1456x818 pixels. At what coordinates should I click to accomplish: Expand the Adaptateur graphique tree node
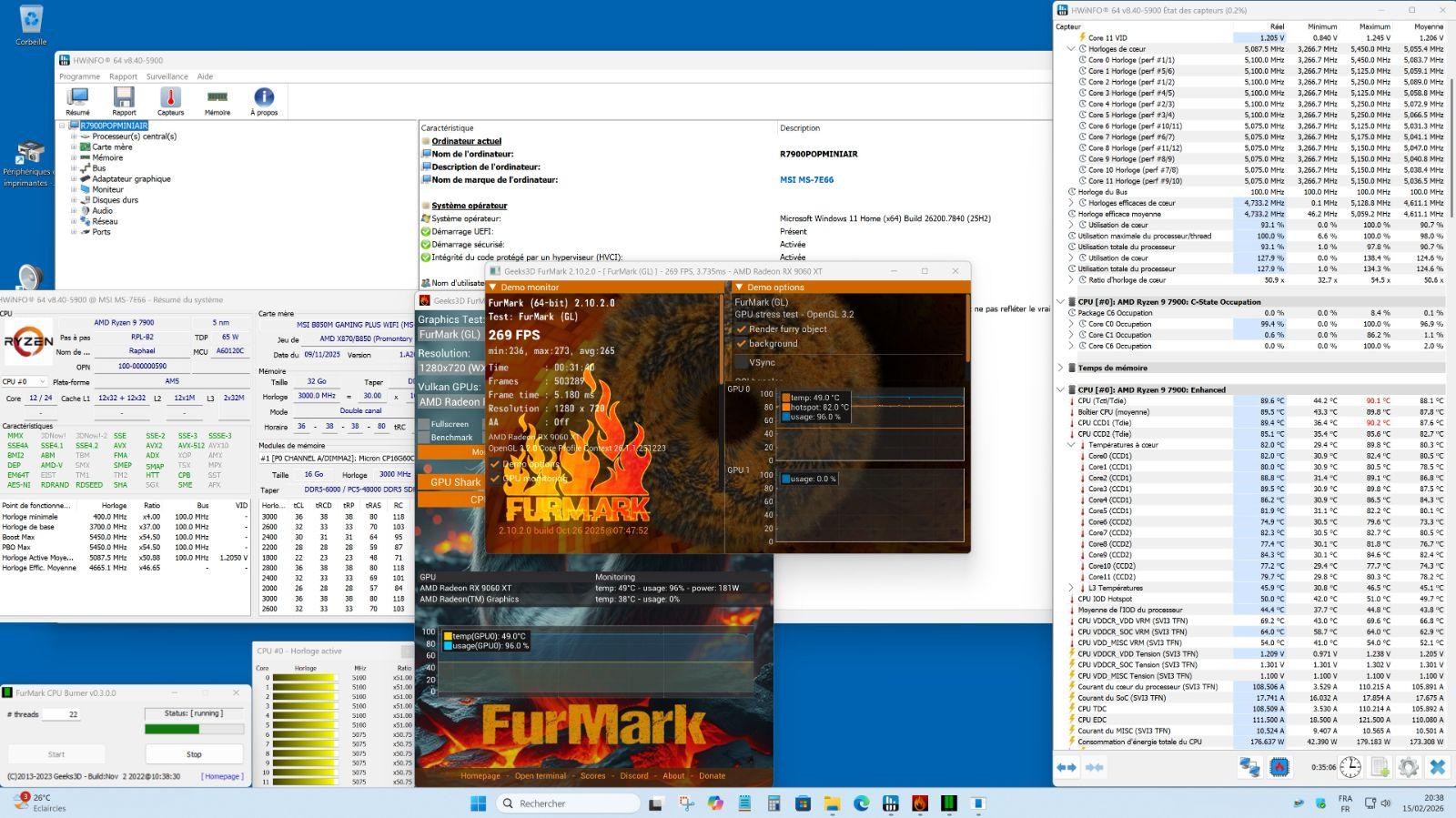click(75, 179)
